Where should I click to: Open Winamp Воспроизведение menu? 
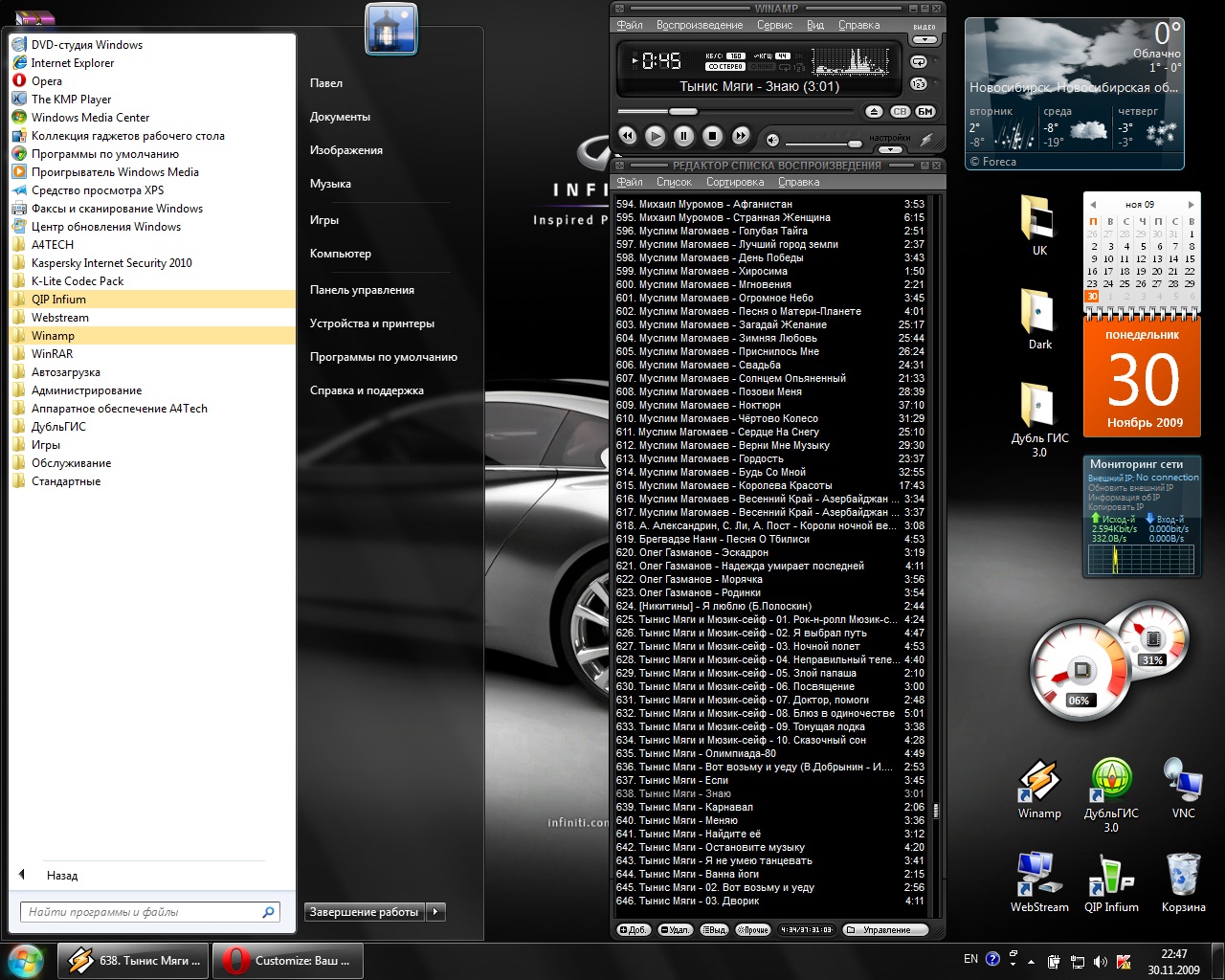click(x=700, y=25)
